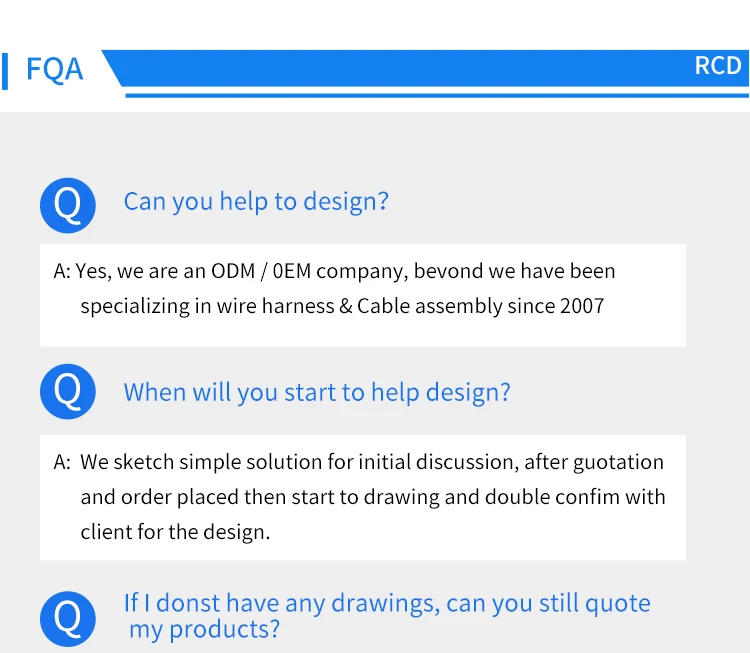
Task: Click the Q icon beside "If I donst have any drawings"
Action: pos(67,619)
